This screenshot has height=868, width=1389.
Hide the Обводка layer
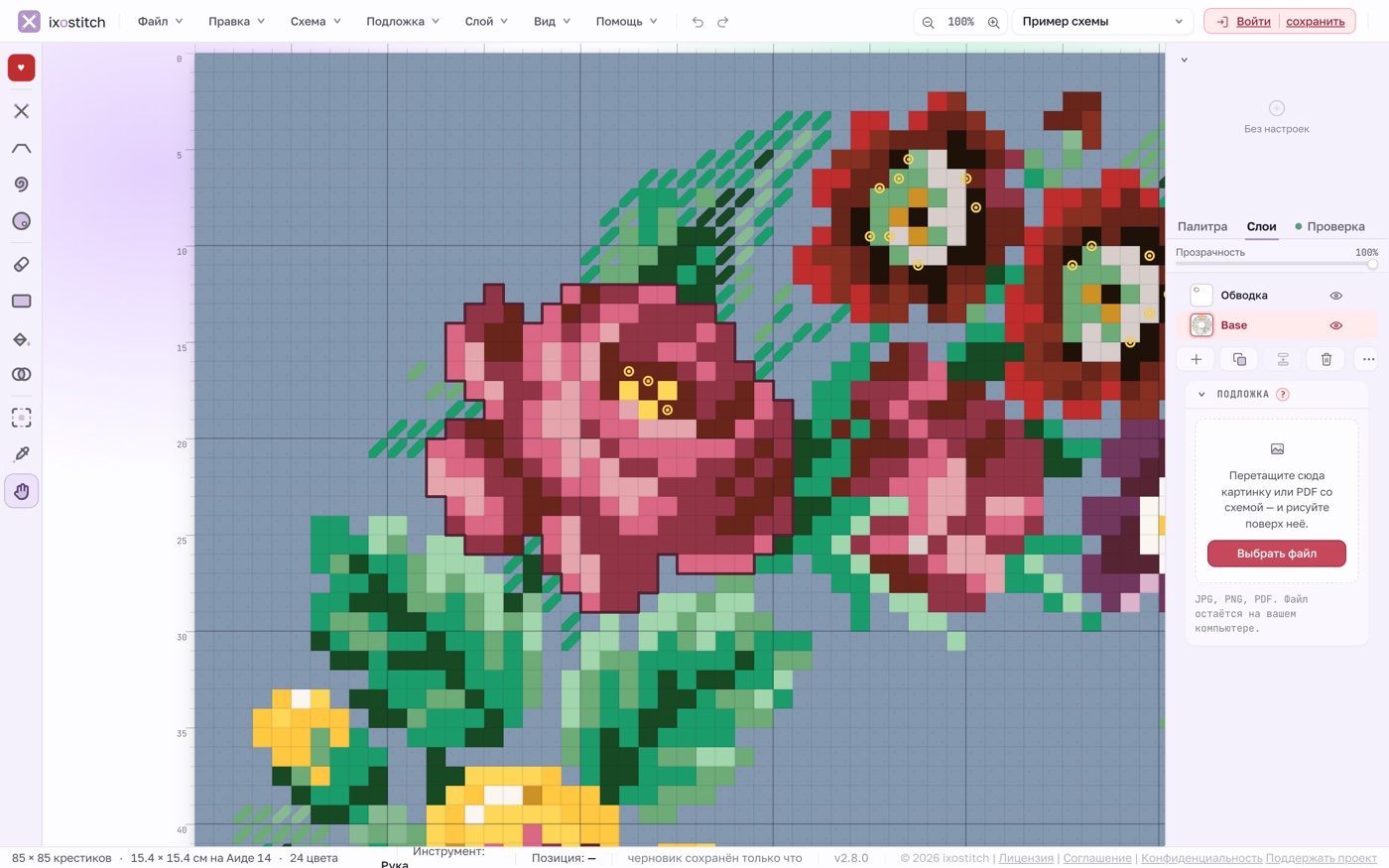(1335, 296)
